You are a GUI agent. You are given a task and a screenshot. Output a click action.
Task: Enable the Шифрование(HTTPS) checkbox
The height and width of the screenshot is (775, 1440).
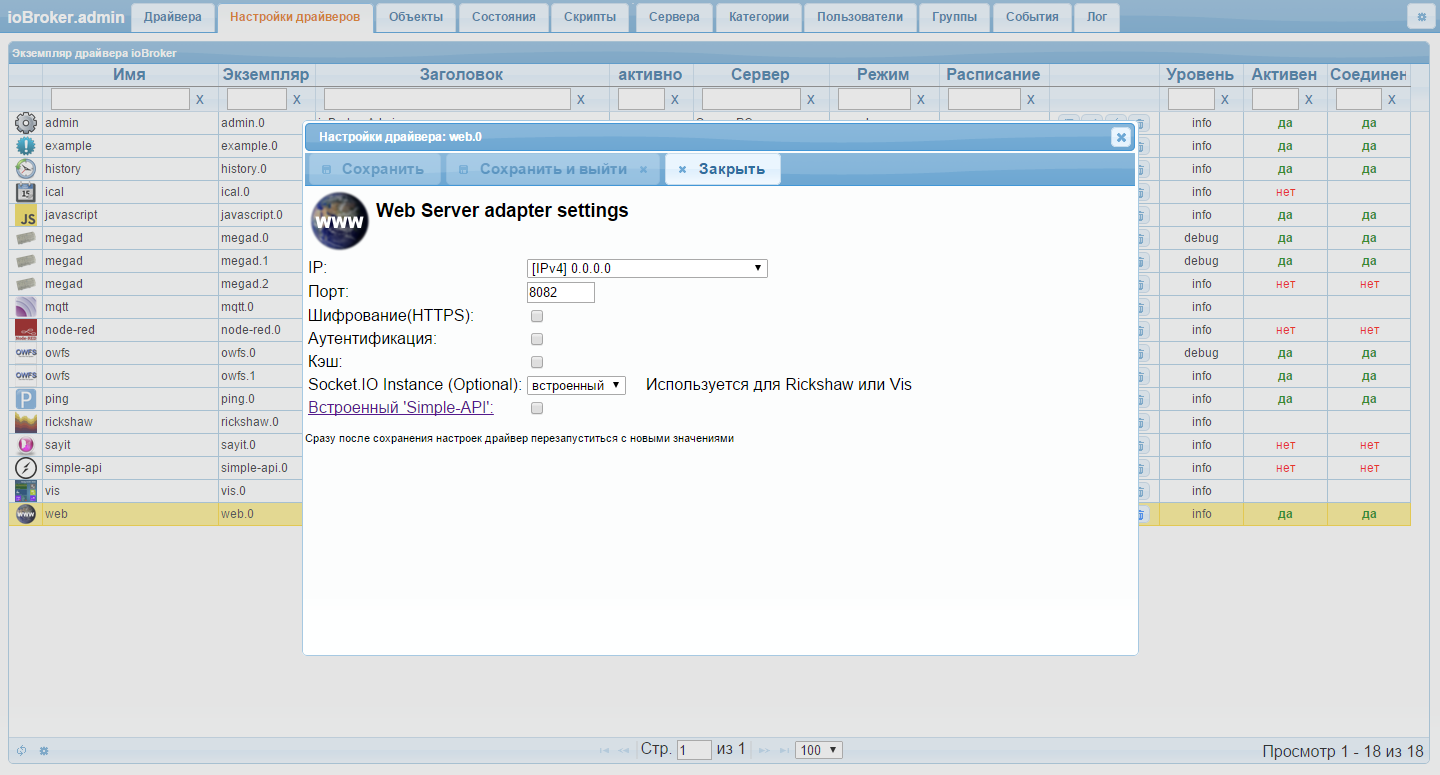[x=537, y=316]
